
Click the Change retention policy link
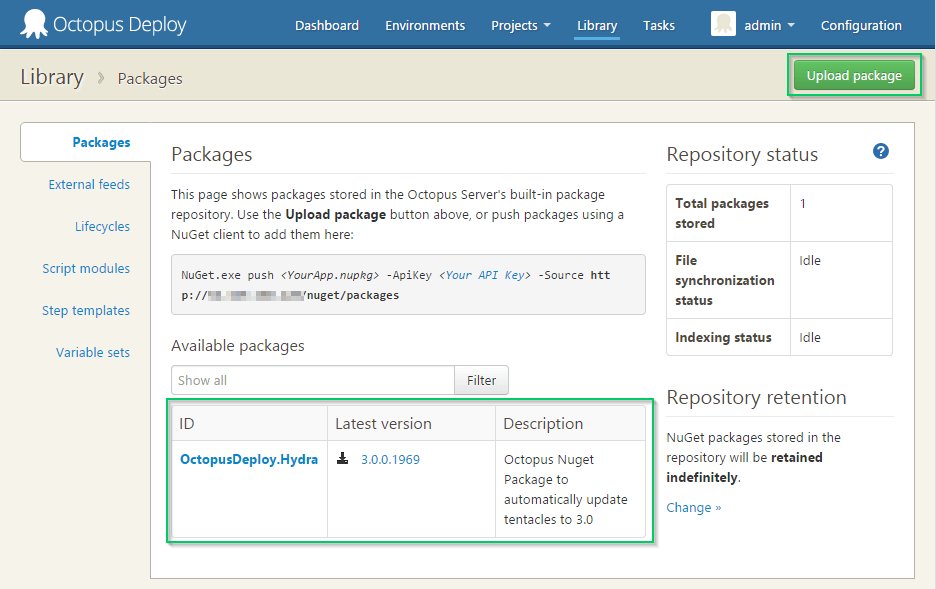point(693,507)
